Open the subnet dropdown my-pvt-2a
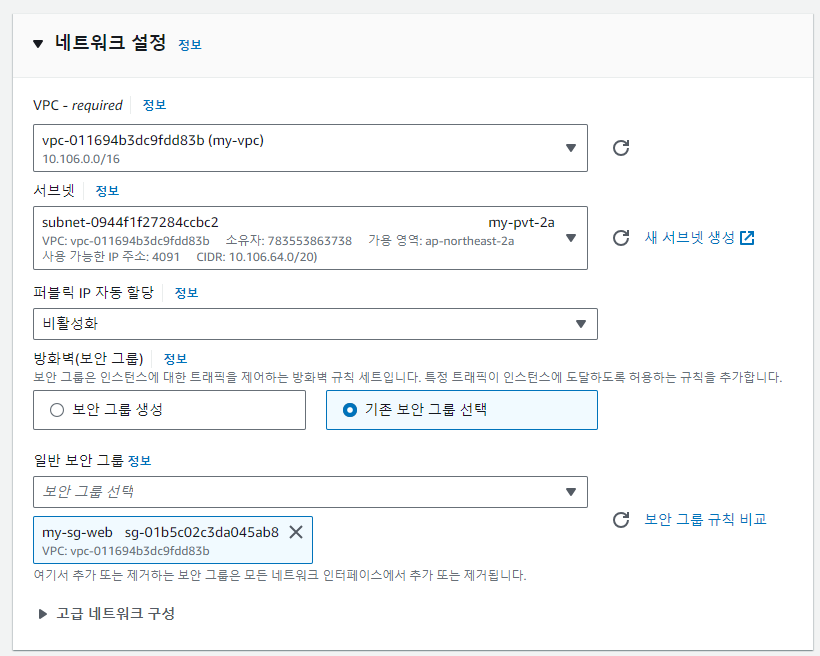This screenshot has width=820, height=656. [x=310, y=238]
